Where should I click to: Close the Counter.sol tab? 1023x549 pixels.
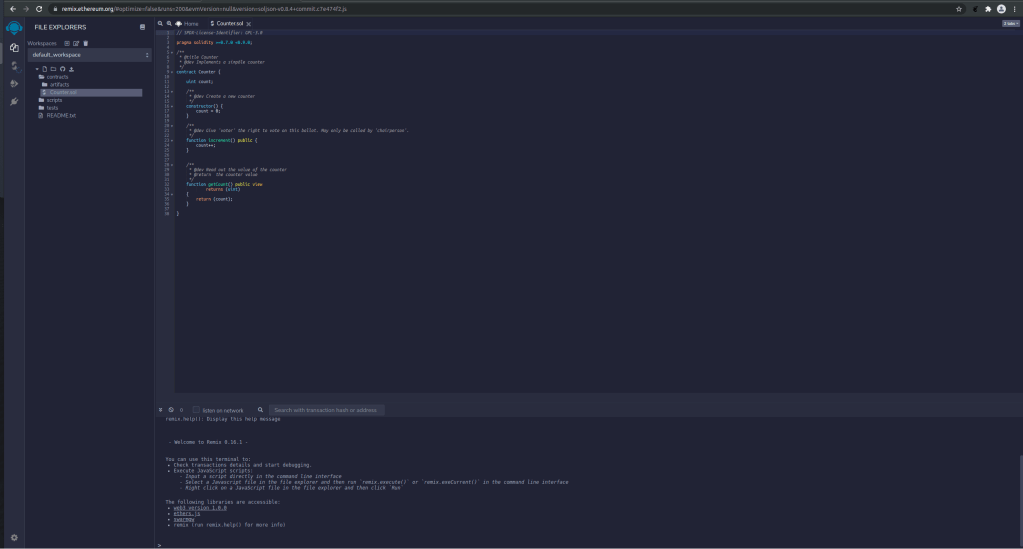[249, 22]
